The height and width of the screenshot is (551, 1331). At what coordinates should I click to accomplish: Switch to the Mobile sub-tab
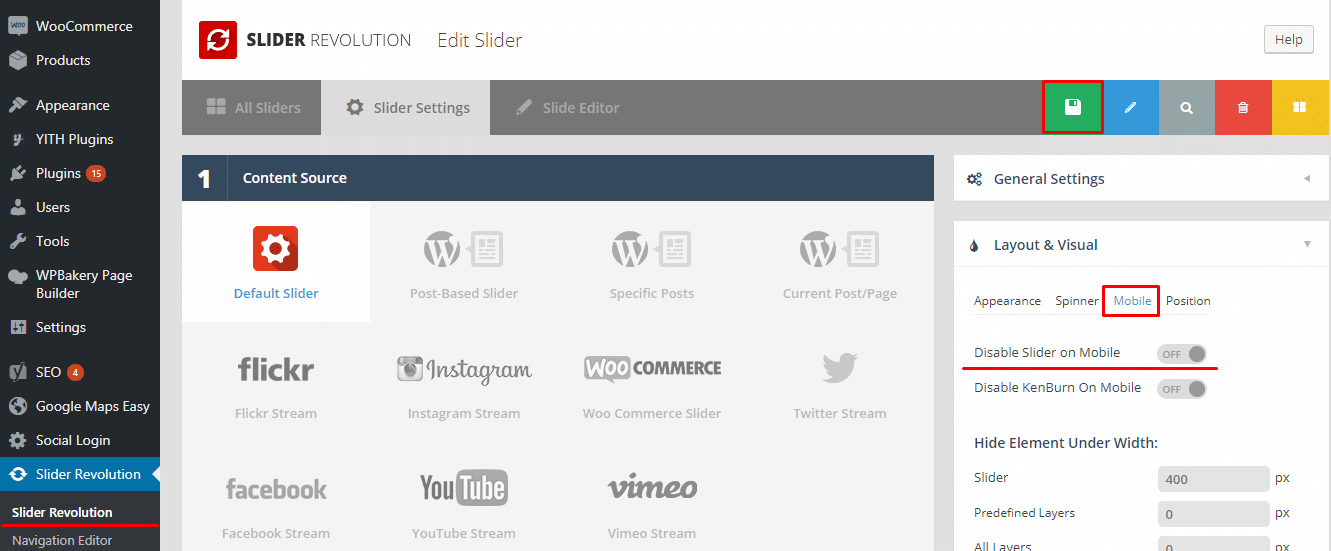pos(1132,301)
